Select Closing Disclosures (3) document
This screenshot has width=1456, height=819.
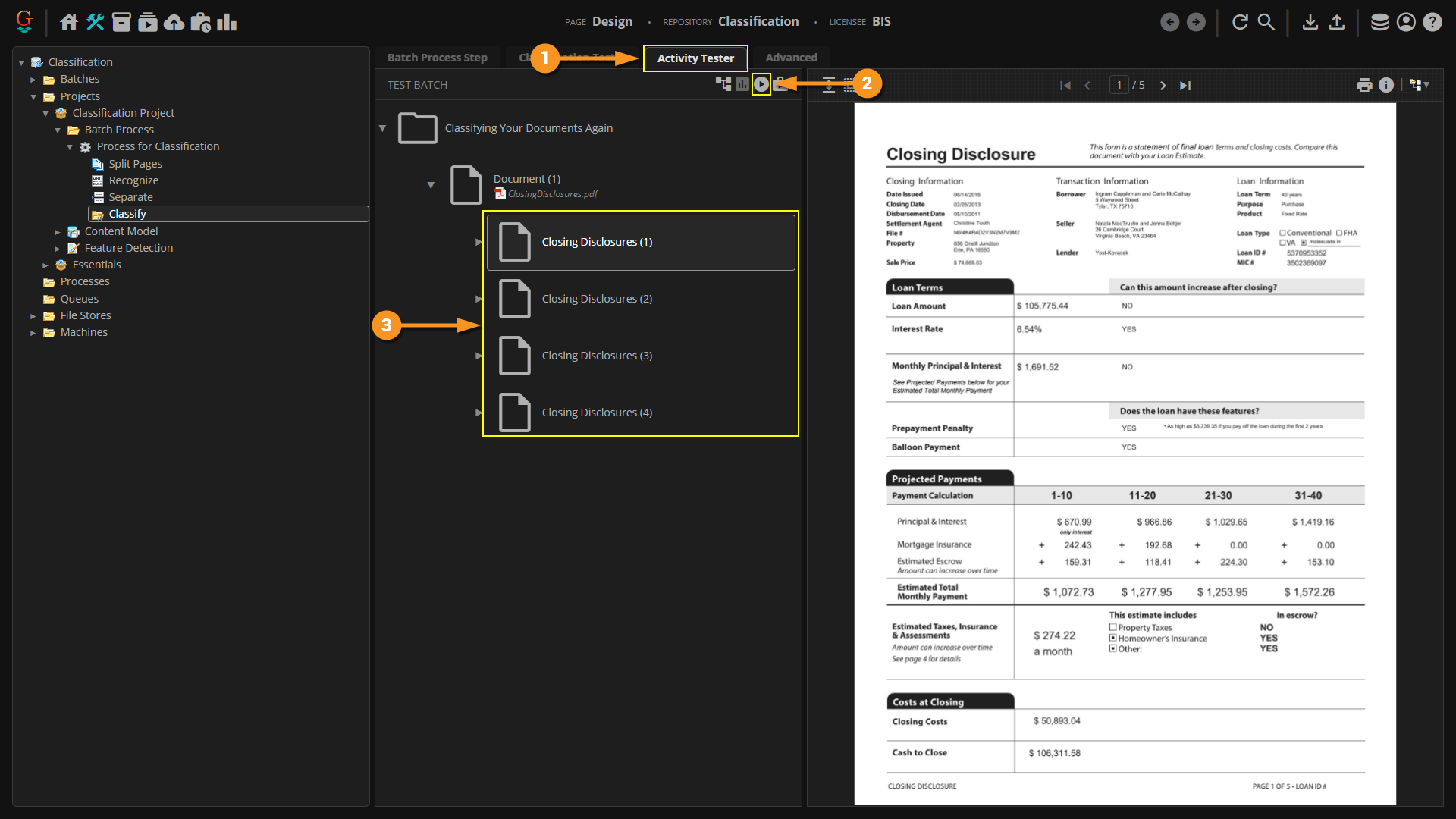(x=596, y=356)
